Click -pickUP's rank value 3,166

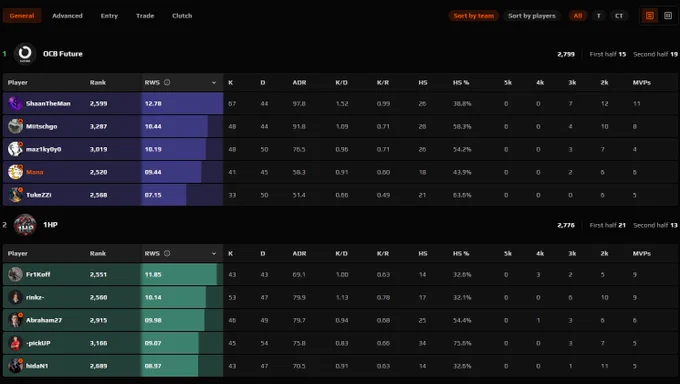(98, 343)
